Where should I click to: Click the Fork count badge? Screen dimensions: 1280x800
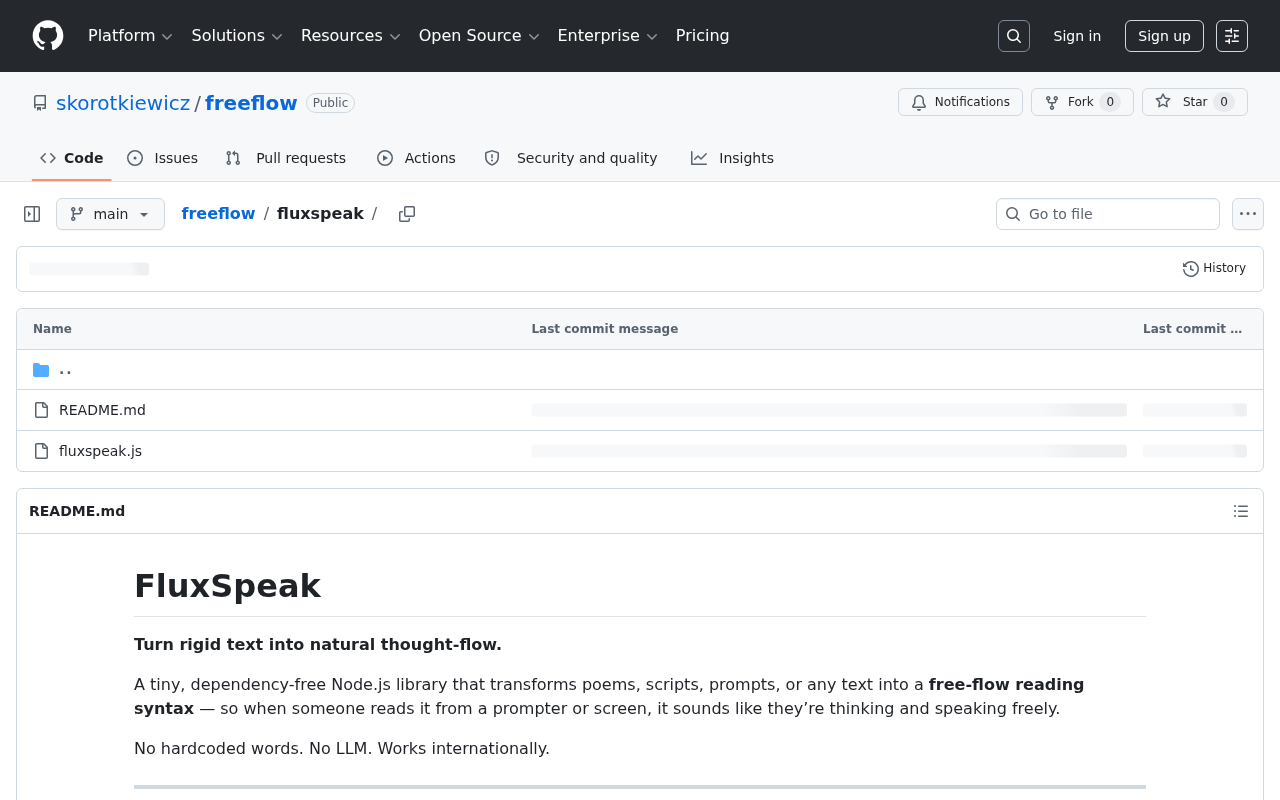click(x=1110, y=102)
